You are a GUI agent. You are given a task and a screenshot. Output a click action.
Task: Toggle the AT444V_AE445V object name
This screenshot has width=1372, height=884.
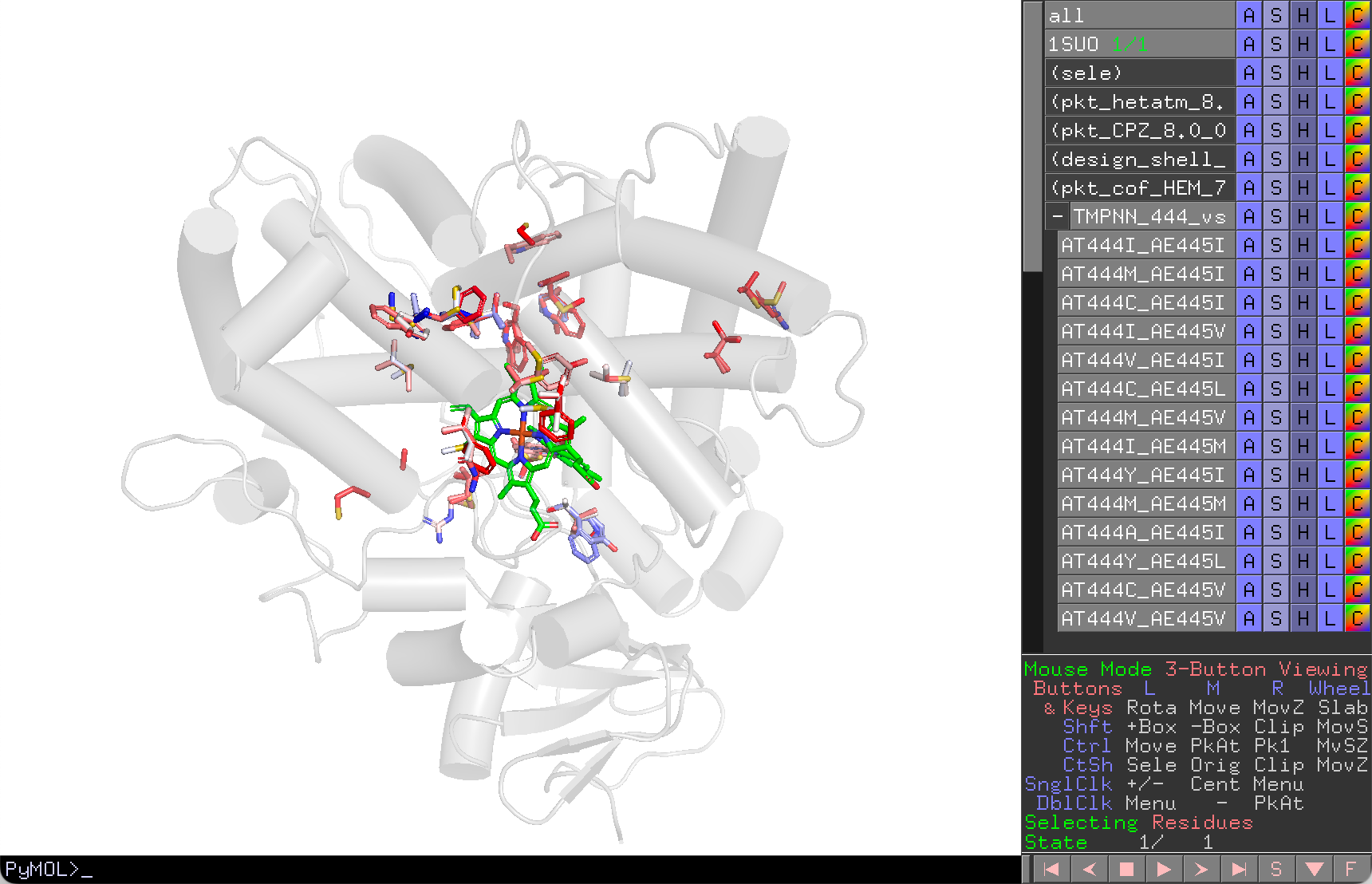click(1146, 618)
